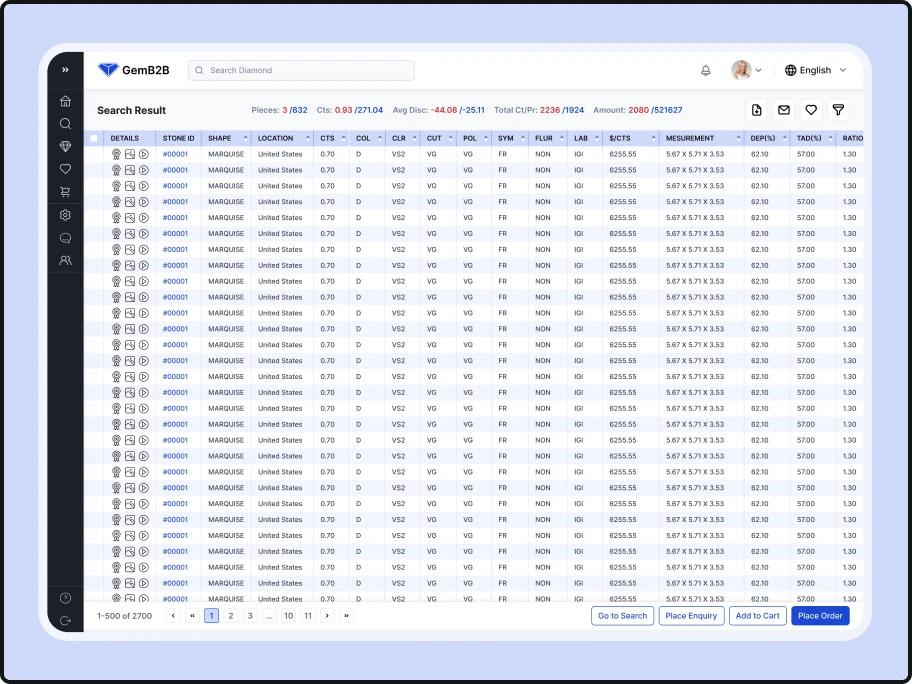Click the email envelope icon above table

784,110
